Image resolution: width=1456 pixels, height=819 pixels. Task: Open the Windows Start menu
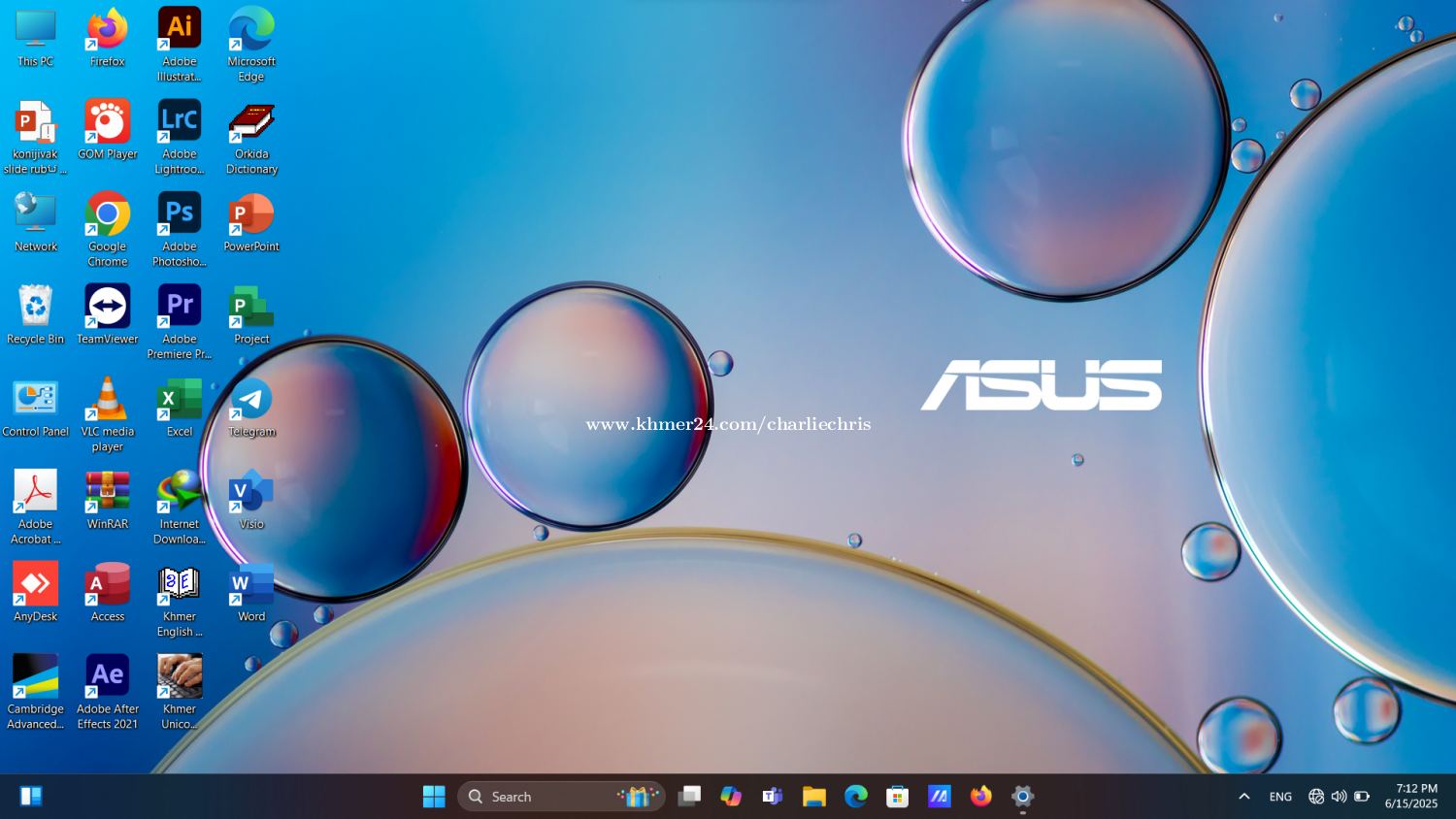pyautogui.click(x=434, y=797)
